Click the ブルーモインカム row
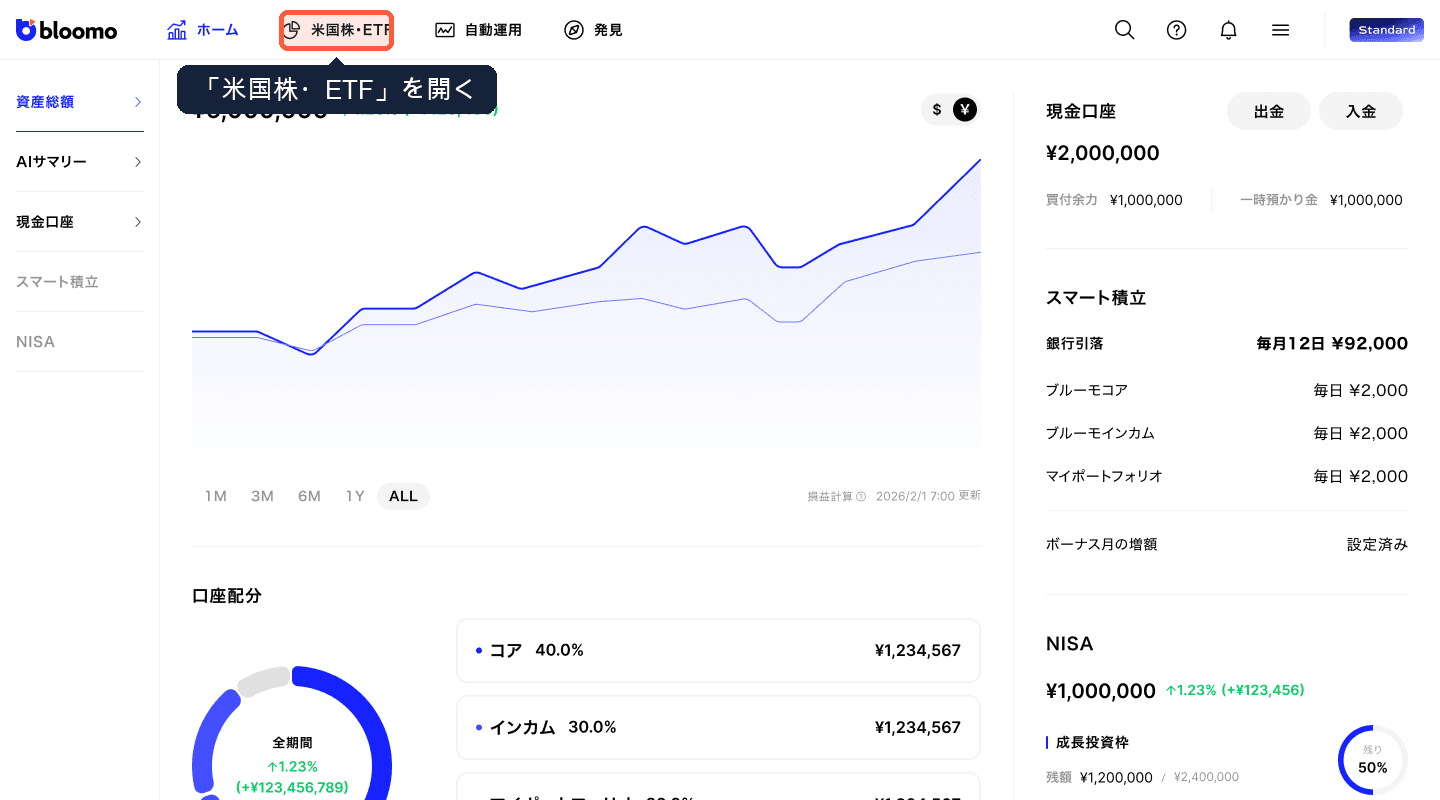The width and height of the screenshot is (1440, 800). tap(1227, 434)
